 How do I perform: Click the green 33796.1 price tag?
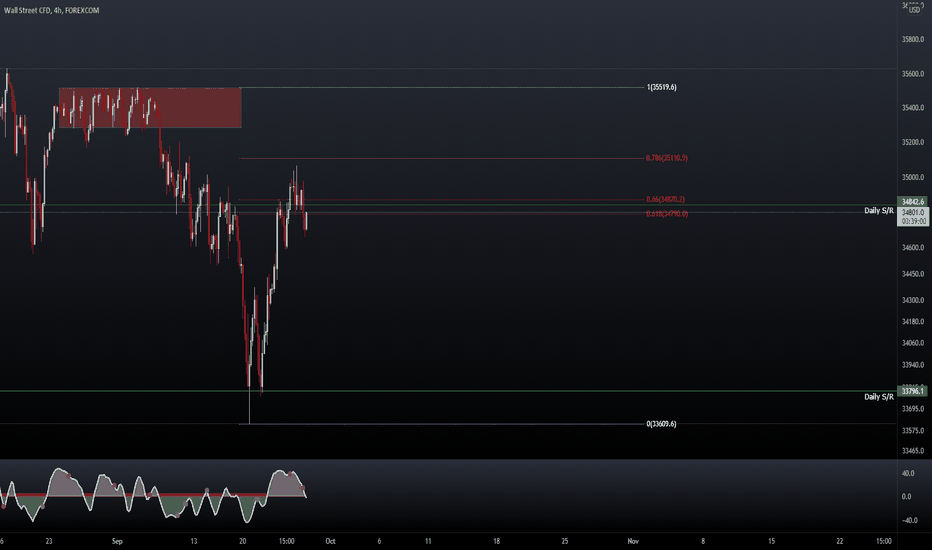tap(913, 391)
